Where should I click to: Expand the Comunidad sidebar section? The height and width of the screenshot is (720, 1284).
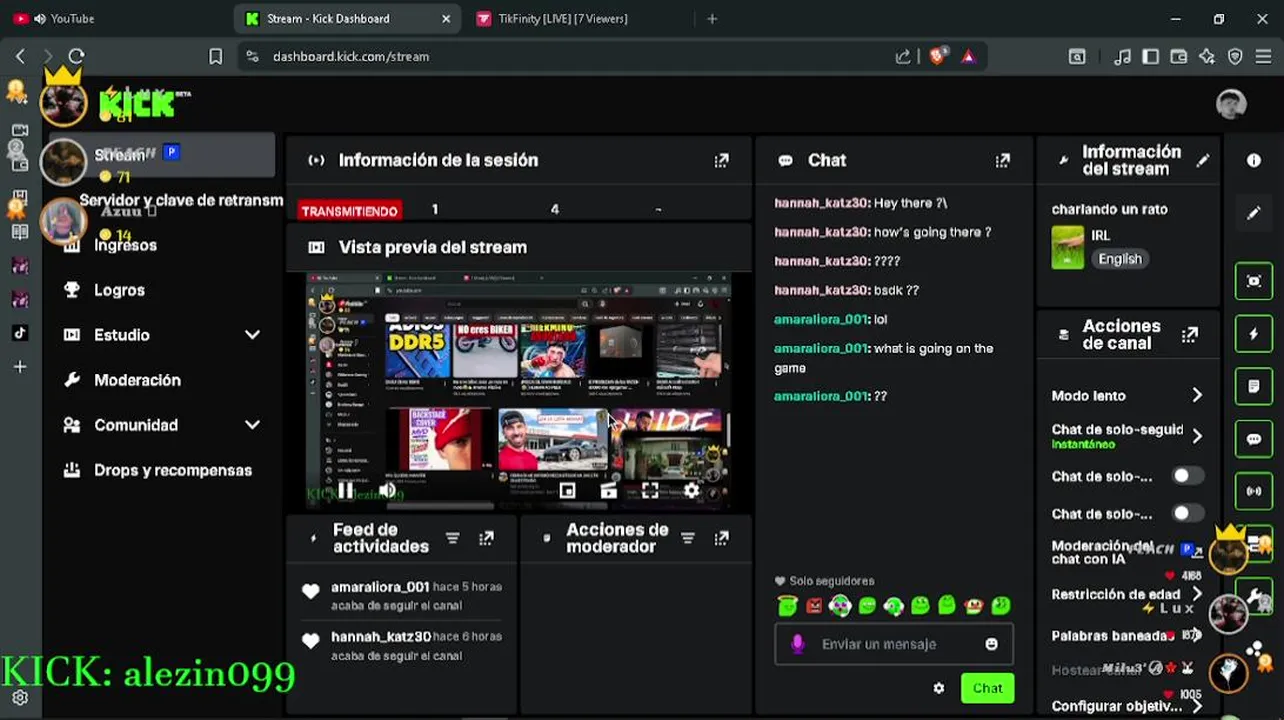252,425
